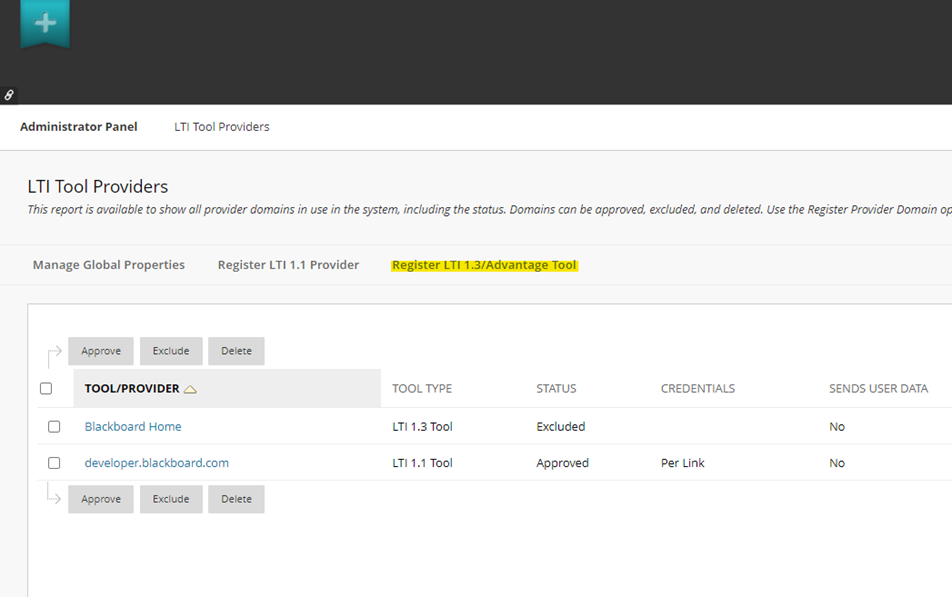Click the top Delete button
This screenshot has height=597, width=952.
pos(236,351)
